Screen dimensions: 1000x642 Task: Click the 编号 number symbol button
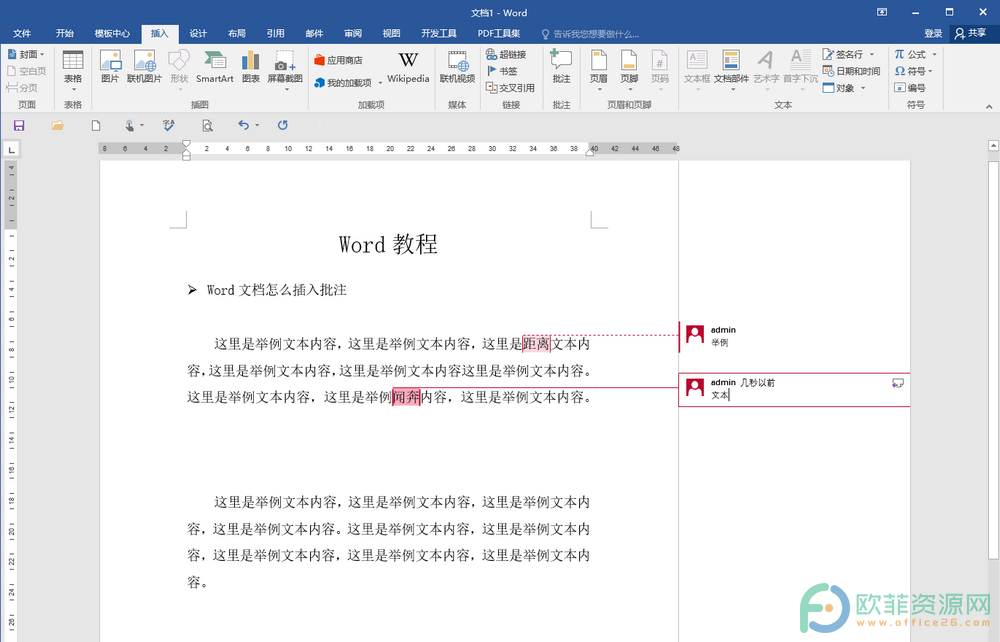click(x=909, y=87)
